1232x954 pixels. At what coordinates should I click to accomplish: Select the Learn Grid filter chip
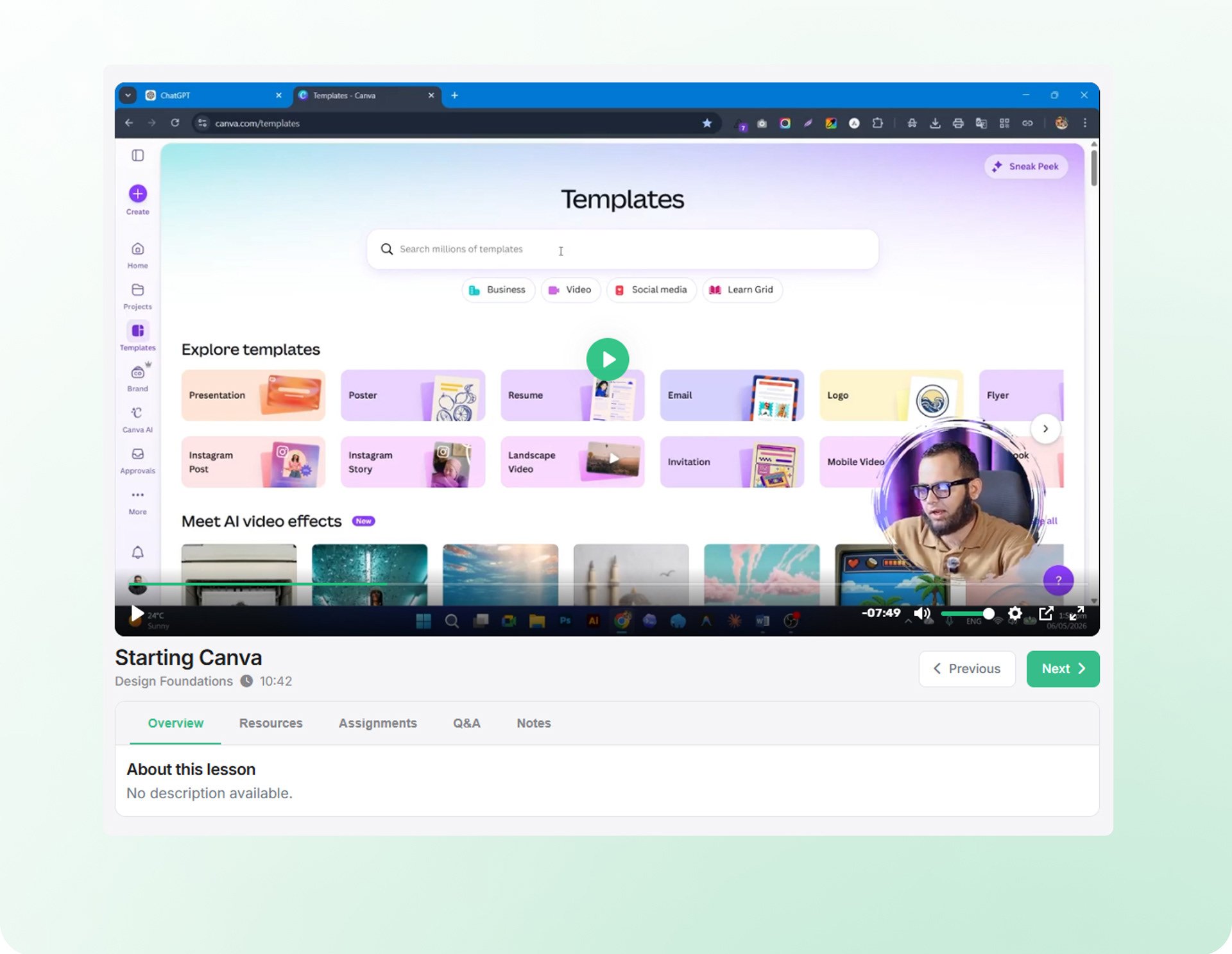[x=742, y=290]
